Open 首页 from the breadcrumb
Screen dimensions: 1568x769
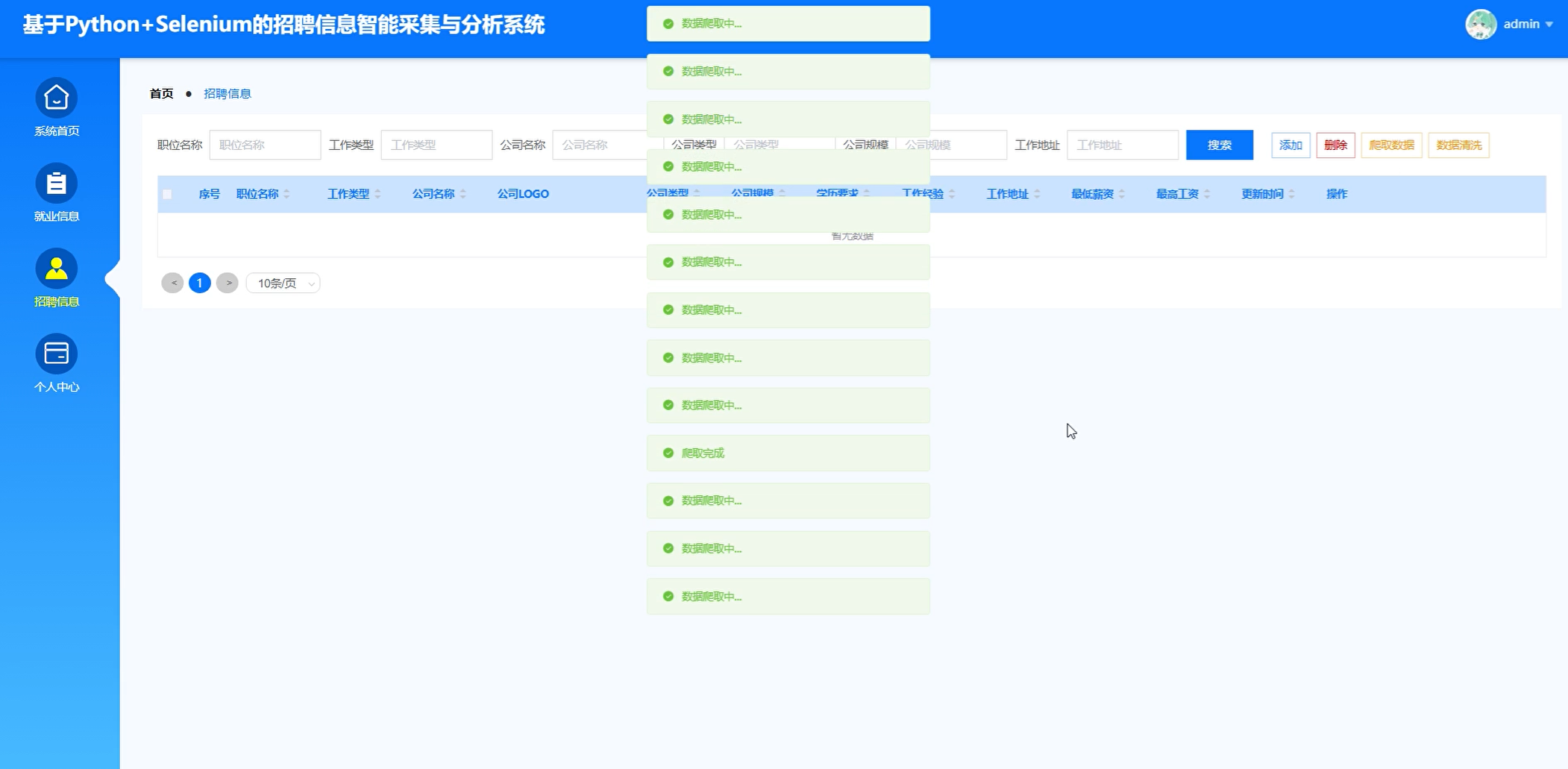coord(161,93)
